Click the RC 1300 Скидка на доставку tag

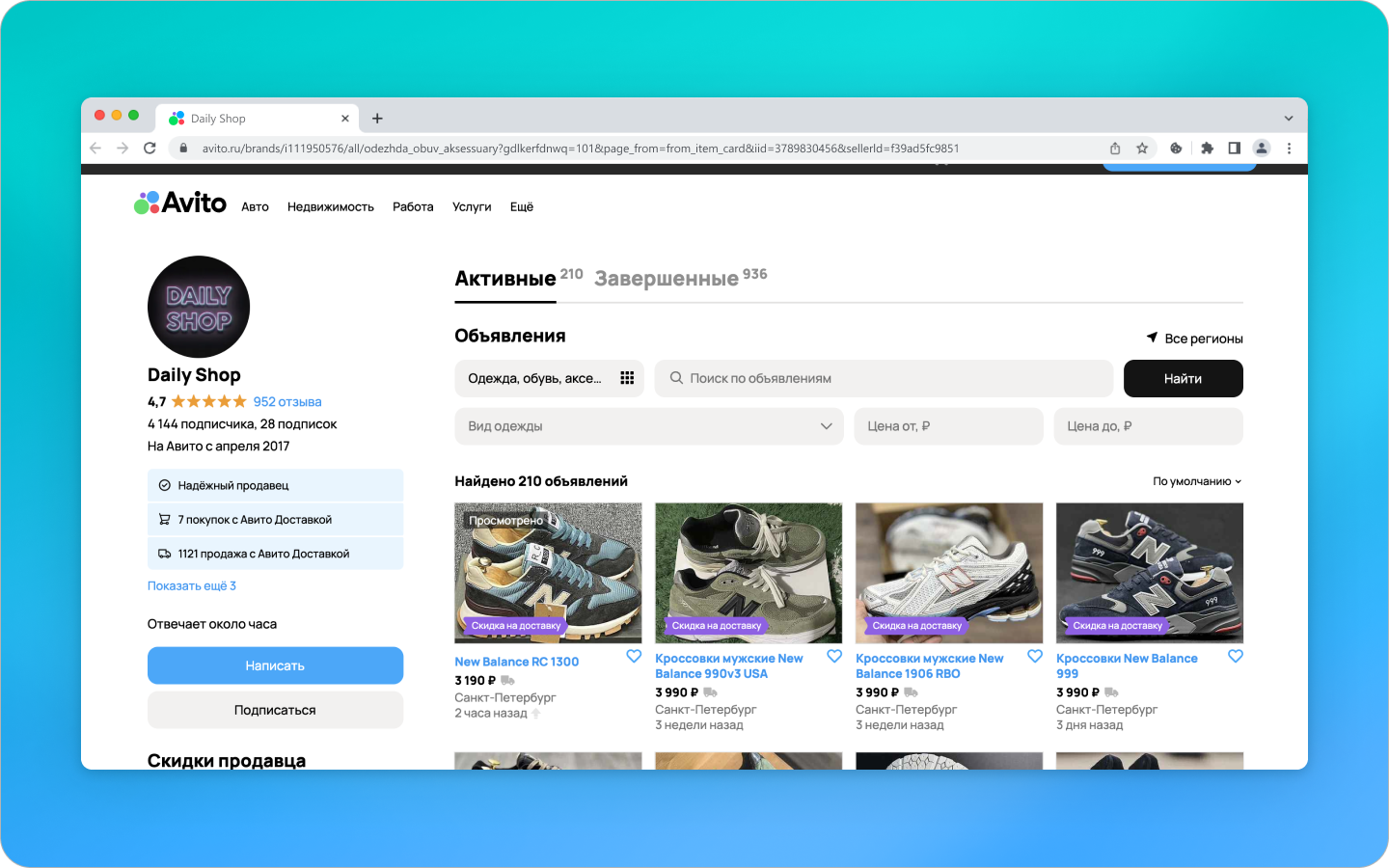click(515, 626)
